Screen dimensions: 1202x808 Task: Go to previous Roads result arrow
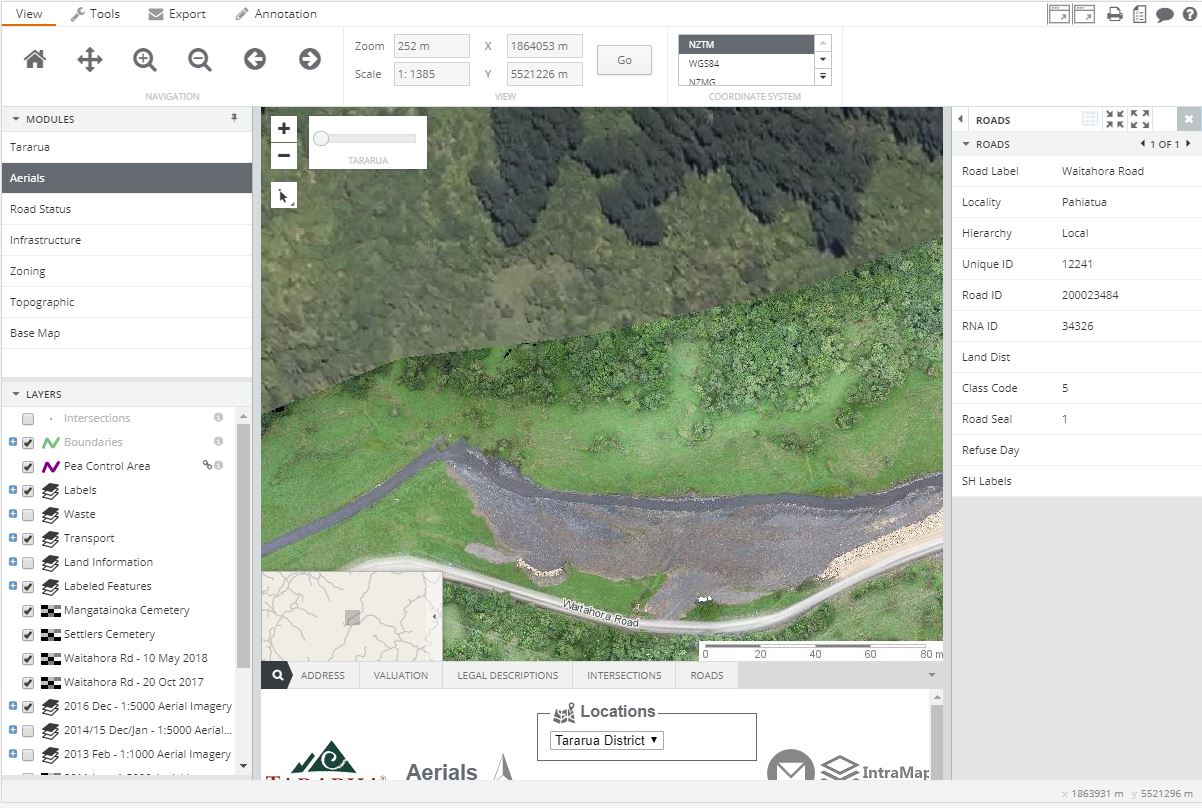[1143, 144]
